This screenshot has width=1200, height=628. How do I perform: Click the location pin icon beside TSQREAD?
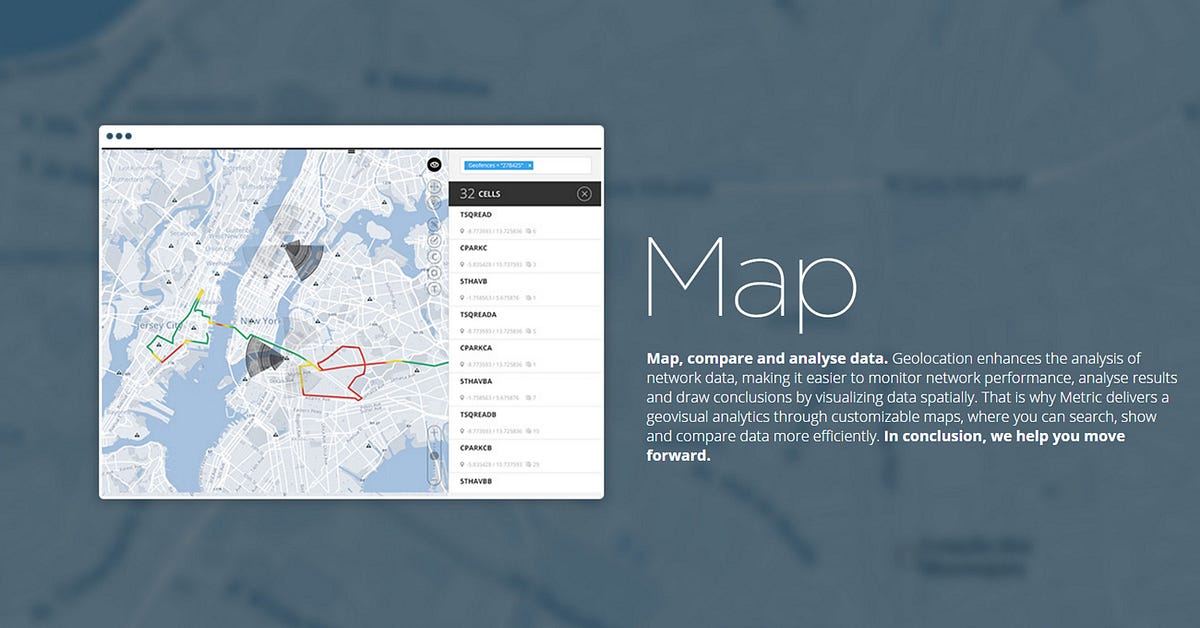tap(461, 231)
